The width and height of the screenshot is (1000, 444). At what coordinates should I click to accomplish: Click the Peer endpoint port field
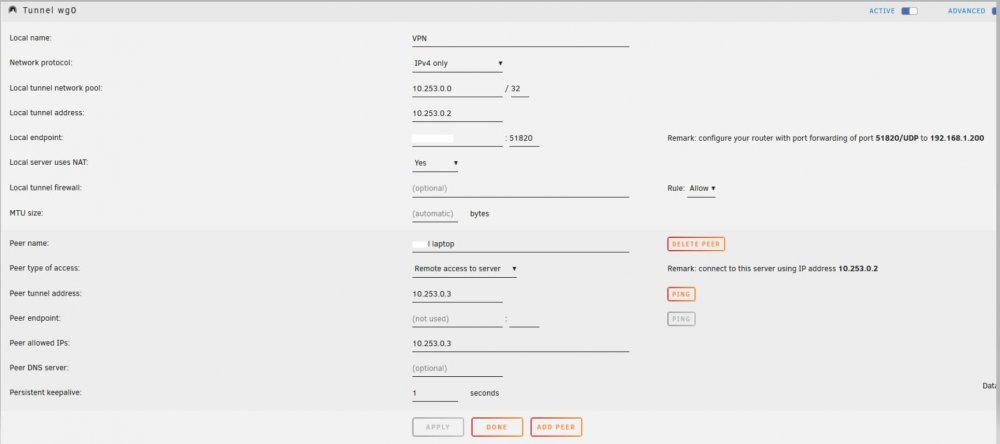pos(524,319)
